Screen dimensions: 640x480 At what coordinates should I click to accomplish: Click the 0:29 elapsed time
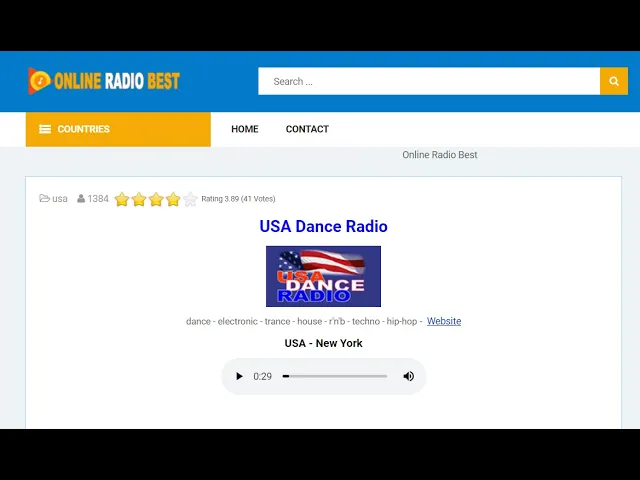coord(262,376)
